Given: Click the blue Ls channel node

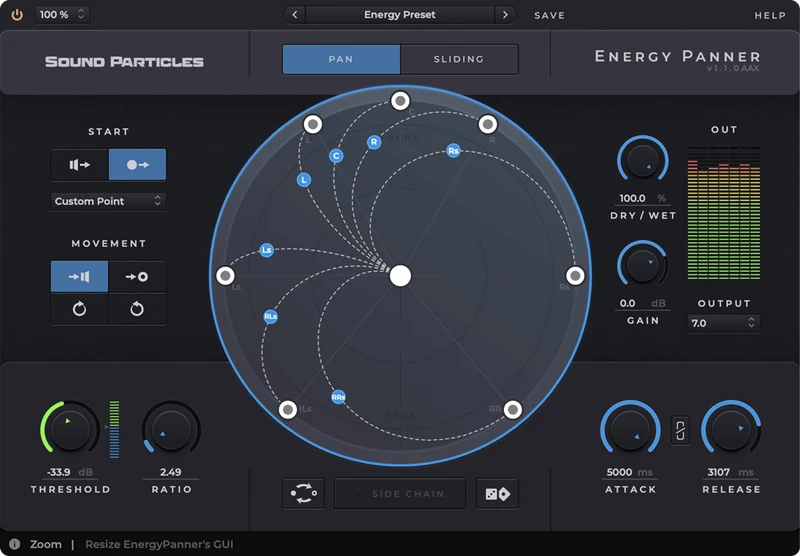Looking at the screenshot, I should click(266, 250).
